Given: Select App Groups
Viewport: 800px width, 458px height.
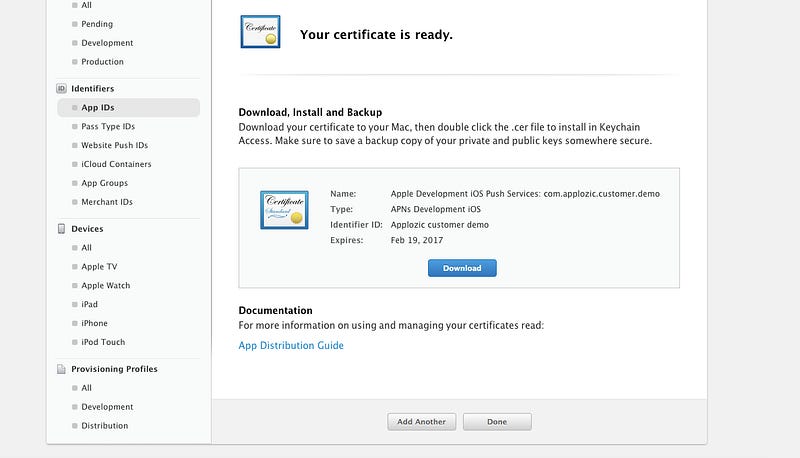Looking at the screenshot, I should (x=105, y=183).
